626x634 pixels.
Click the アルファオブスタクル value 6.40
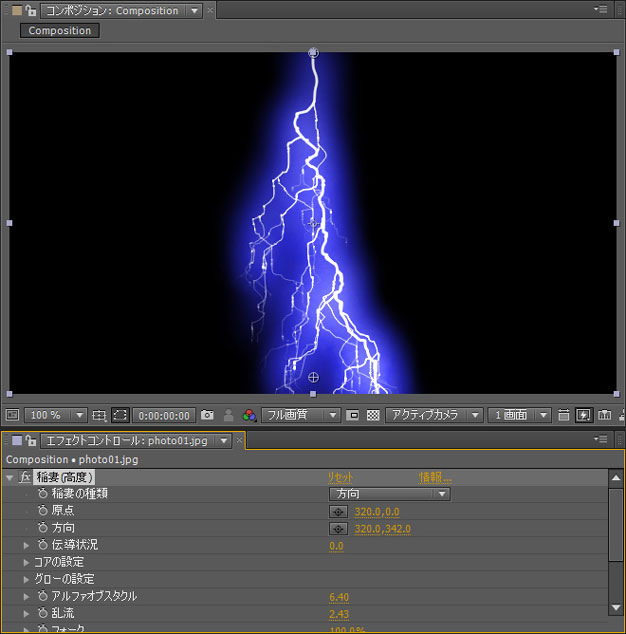coord(339,597)
